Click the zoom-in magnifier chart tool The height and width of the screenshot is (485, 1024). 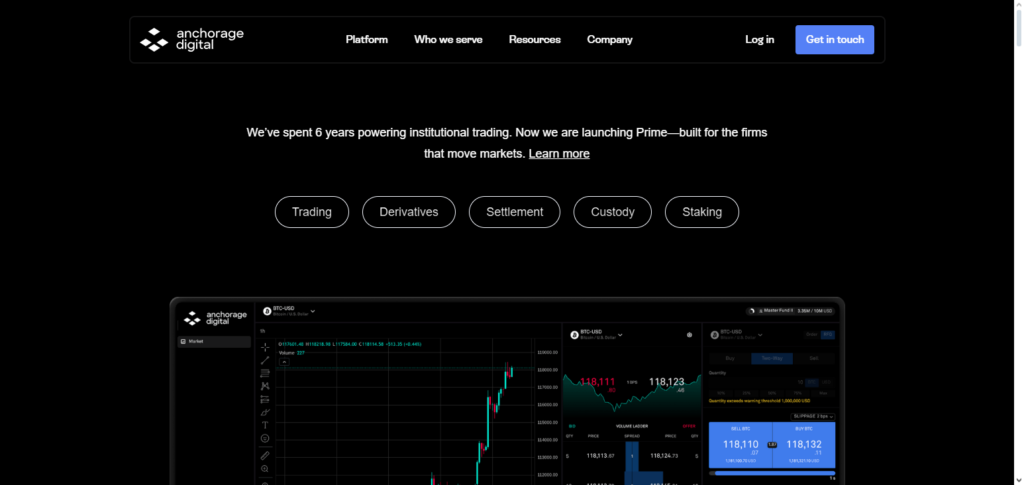click(265, 468)
